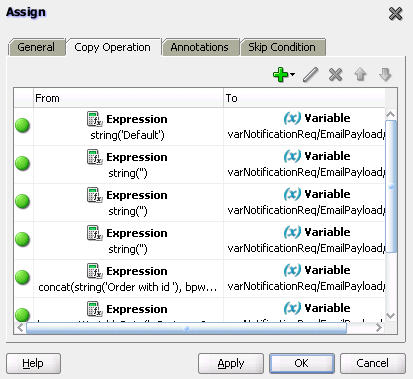Select the green status circle of first row
The height and width of the screenshot is (379, 413).
click(x=23, y=126)
